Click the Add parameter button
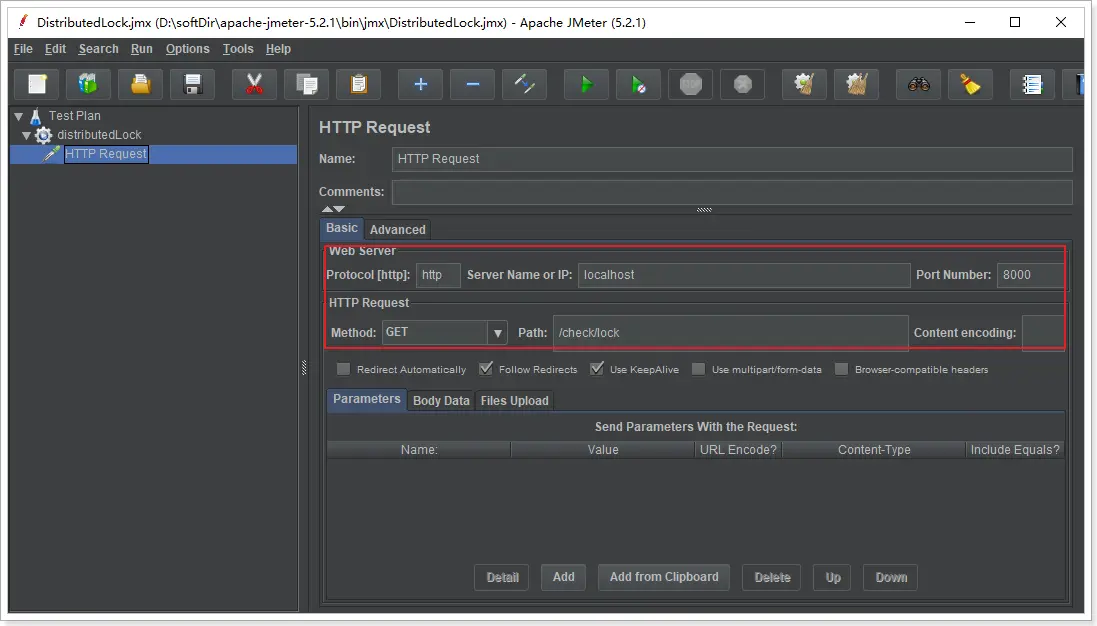Viewport: 1097px width, 626px height. (563, 577)
